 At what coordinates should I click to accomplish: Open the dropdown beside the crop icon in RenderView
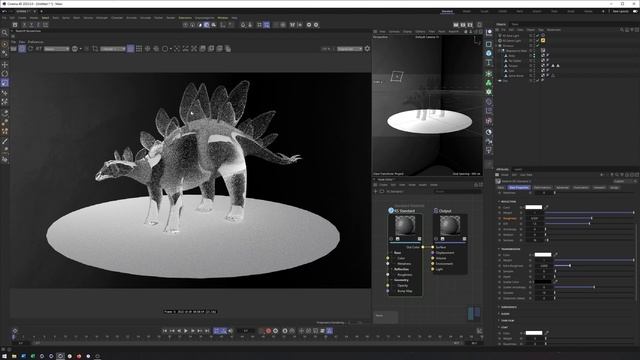tap(113, 49)
